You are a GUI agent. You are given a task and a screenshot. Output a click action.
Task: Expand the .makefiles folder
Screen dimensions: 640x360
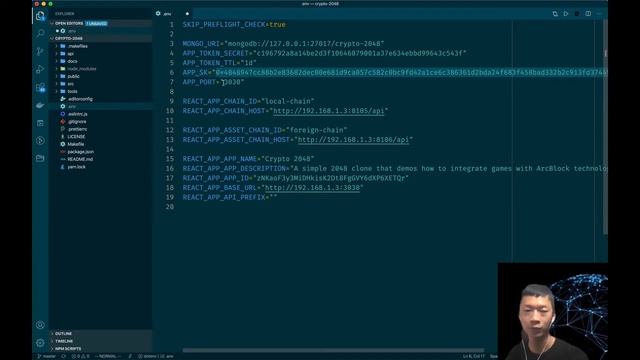(x=77, y=46)
